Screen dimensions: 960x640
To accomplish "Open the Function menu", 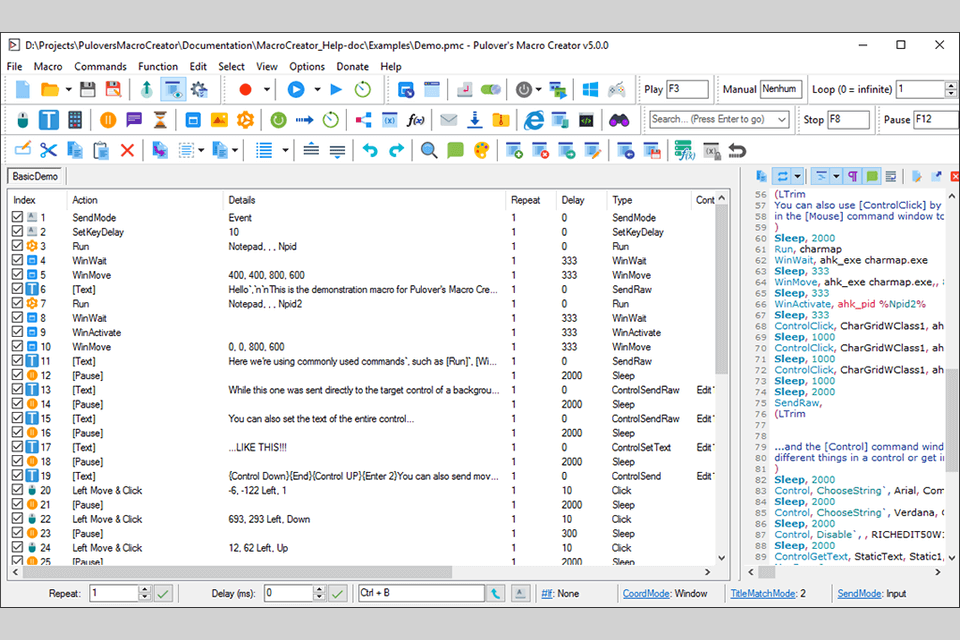I will click(158, 66).
